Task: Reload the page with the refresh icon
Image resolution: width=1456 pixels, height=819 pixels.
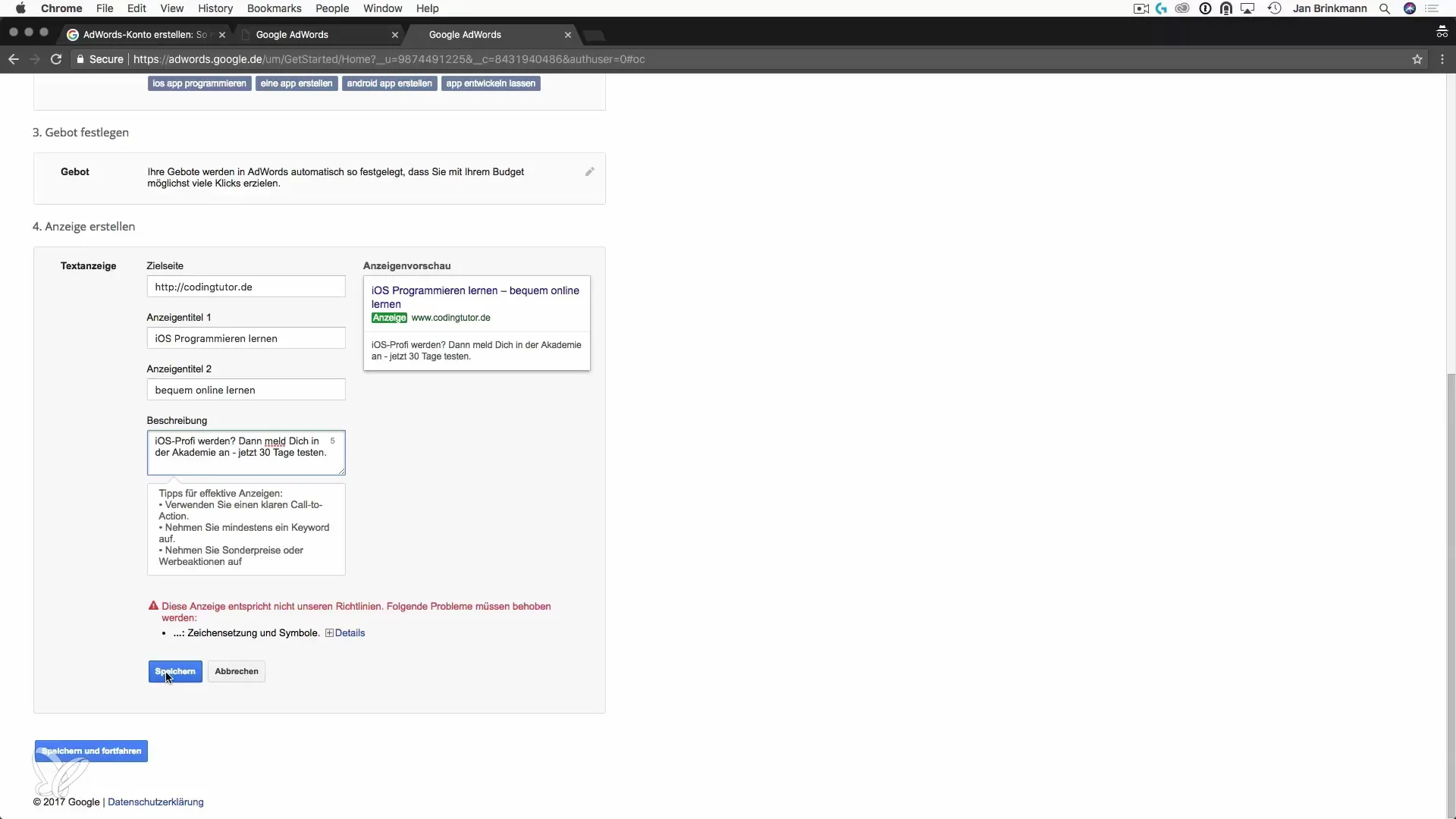Action: pos(56,59)
